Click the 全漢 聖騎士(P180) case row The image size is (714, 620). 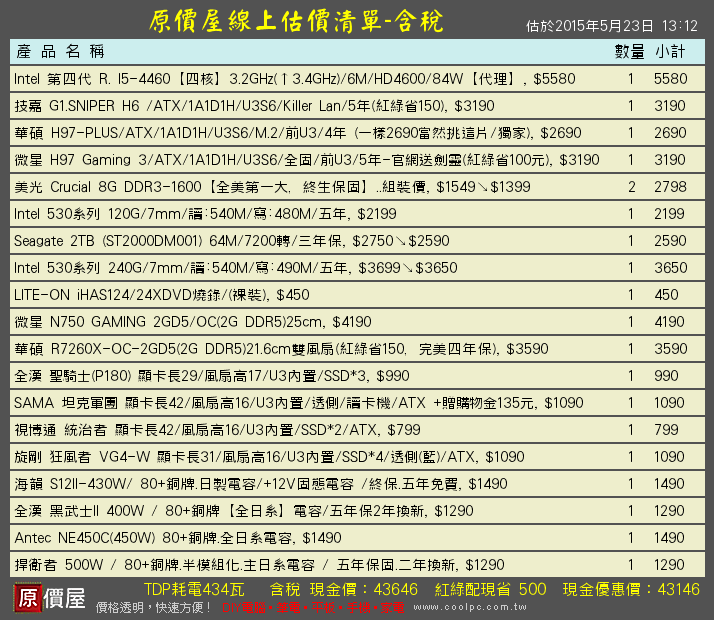(357, 376)
